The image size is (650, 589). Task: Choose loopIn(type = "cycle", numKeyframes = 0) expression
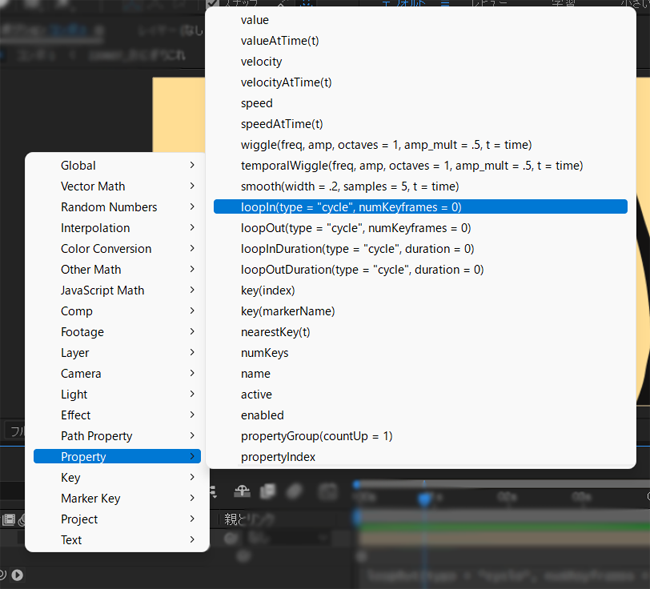(350, 207)
